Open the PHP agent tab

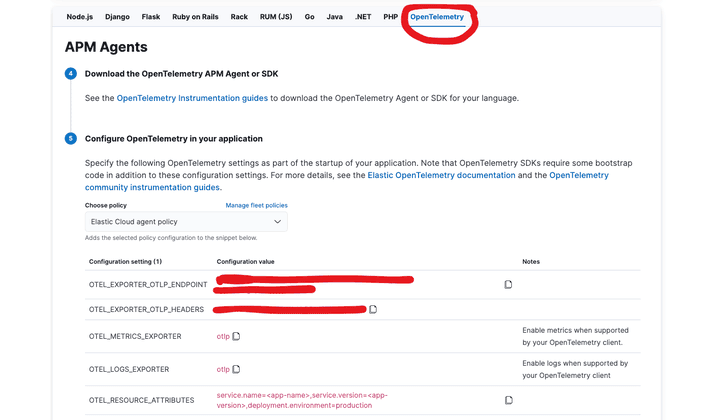391,17
